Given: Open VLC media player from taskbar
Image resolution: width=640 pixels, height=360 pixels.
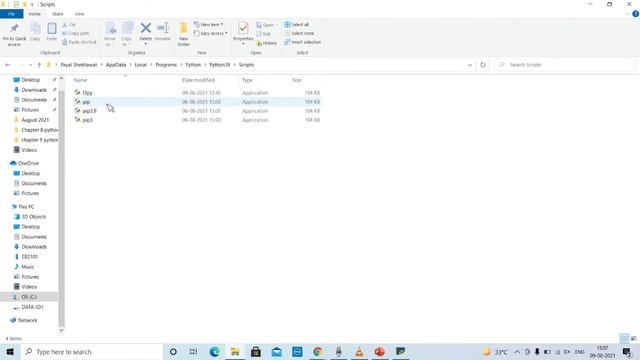Looking at the screenshot, I should tap(359, 351).
